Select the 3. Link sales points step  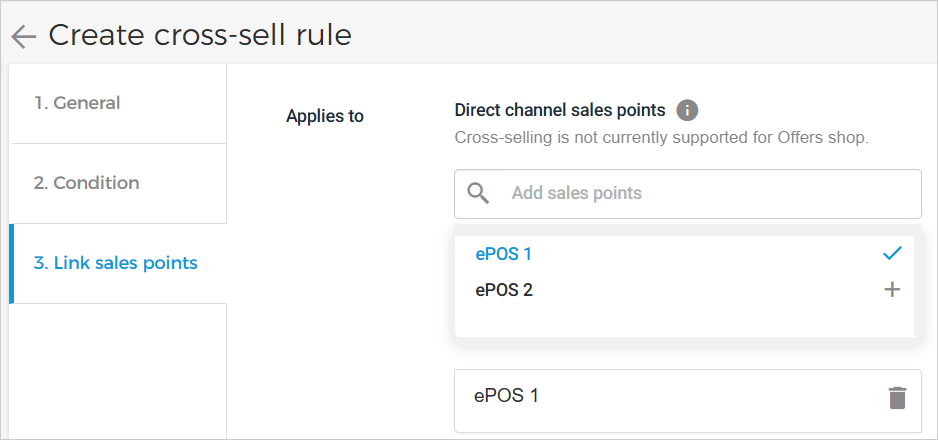click(x=116, y=263)
